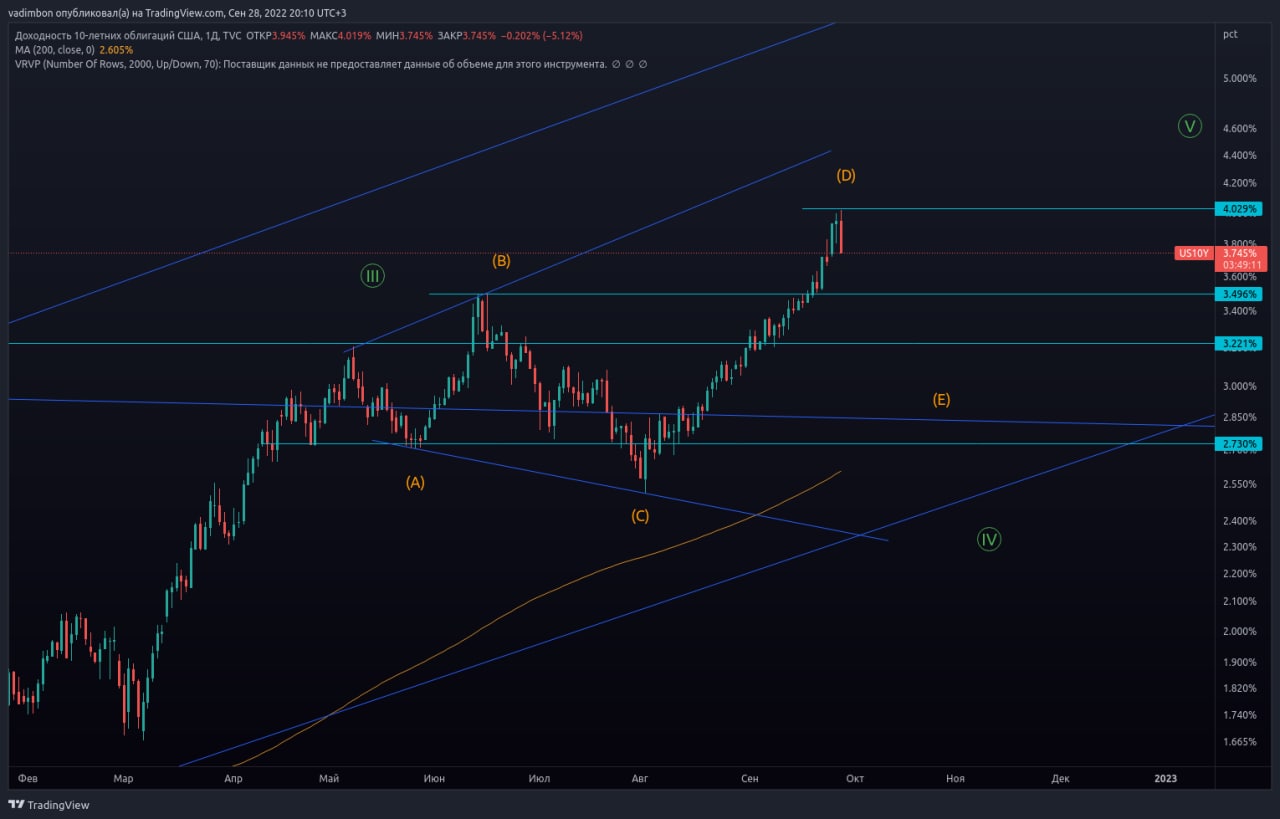Viewport: 1280px width, 819px height.
Task: Click the red 3.745% current price tag
Action: tap(1241, 253)
